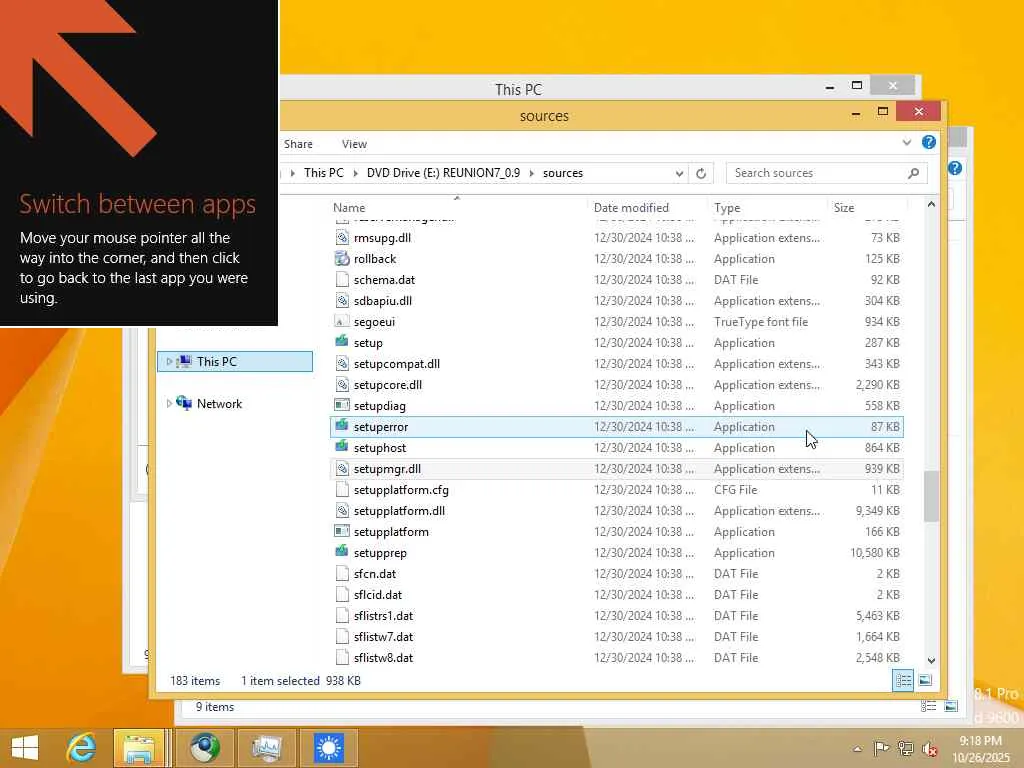This screenshot has height=768, width=1024.
Task: Select Network in navigation pane
Action: pyautogui.click(x=219, y=404)
